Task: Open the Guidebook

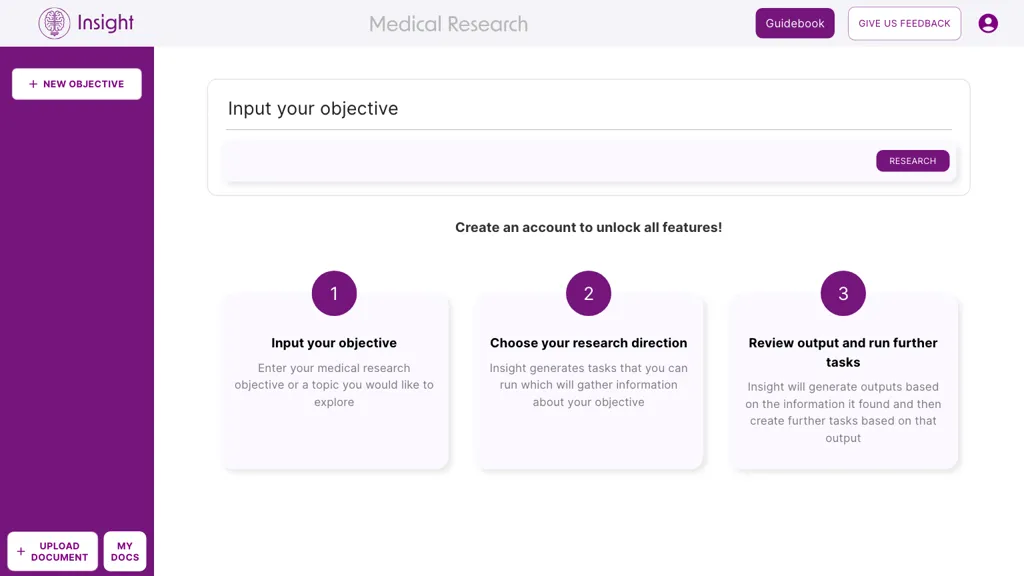Action: (794, 22)
